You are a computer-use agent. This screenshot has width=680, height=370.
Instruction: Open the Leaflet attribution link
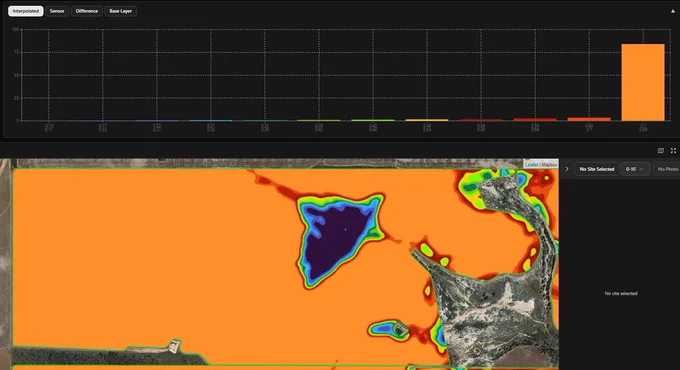[x=531, y=165]
